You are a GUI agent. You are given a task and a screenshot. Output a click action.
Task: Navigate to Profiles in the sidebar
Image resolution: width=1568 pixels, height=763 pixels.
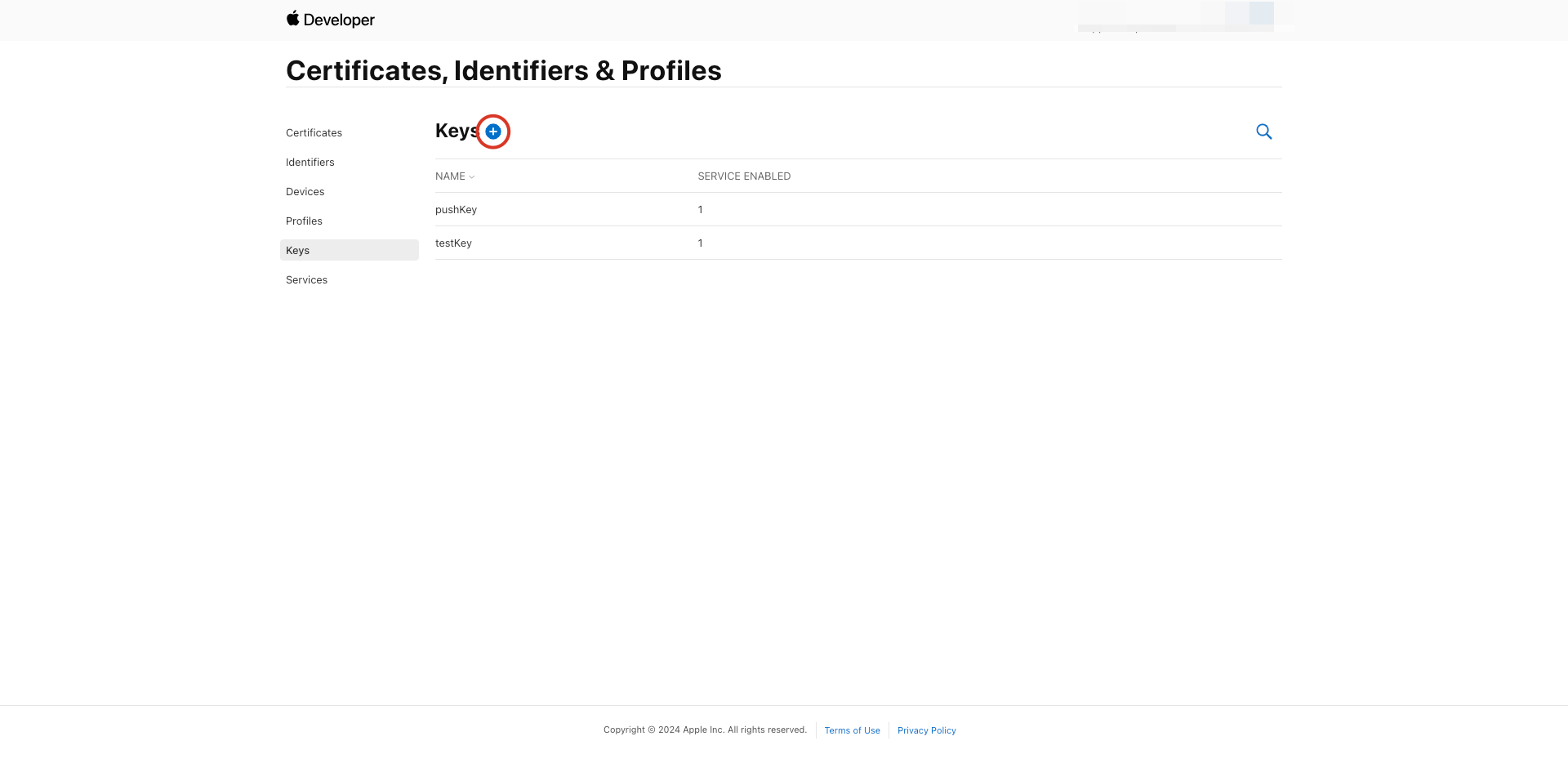pyautogui.click(x=304, y=221)
